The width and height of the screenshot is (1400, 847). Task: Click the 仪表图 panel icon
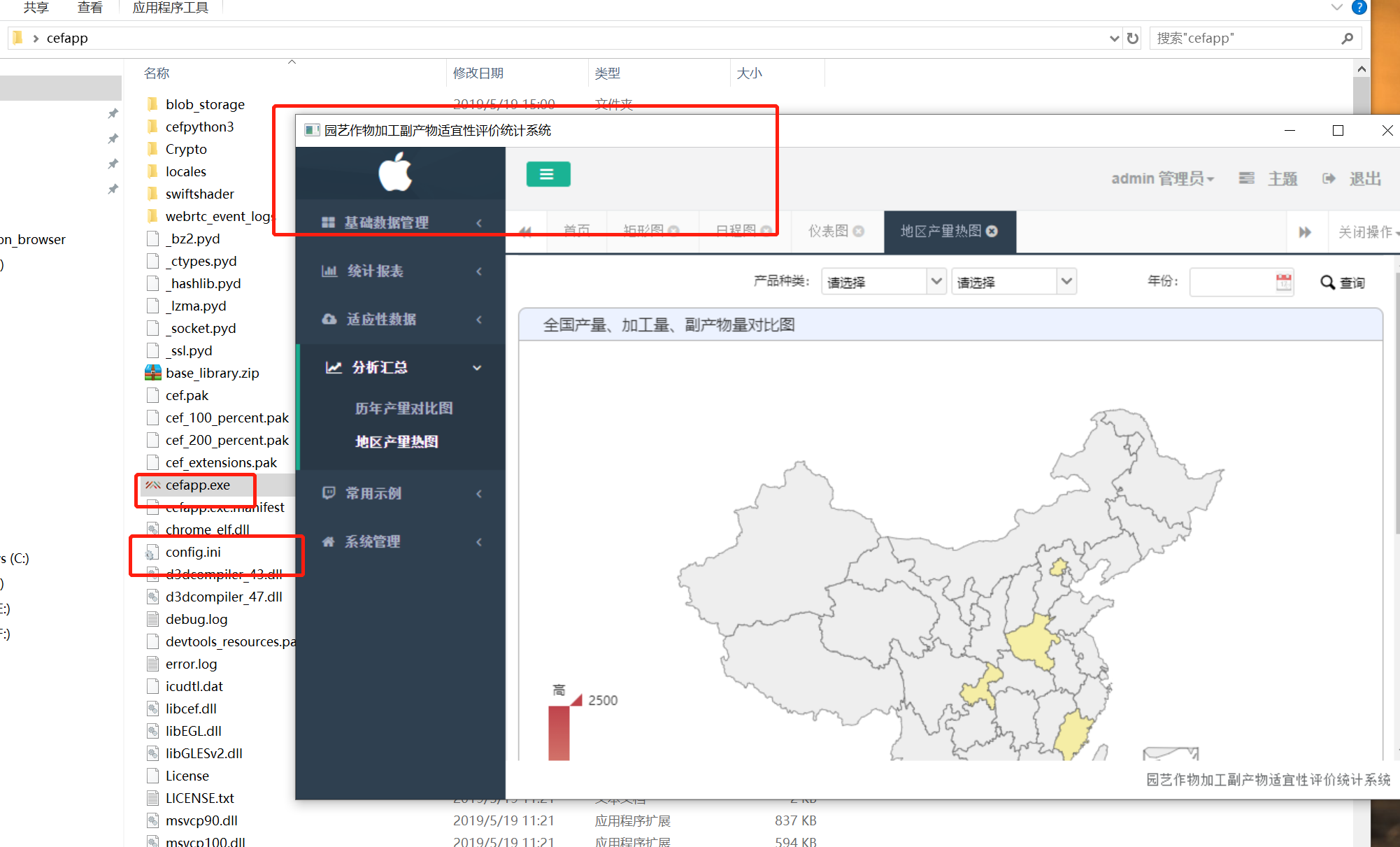(x=822, y=232)
